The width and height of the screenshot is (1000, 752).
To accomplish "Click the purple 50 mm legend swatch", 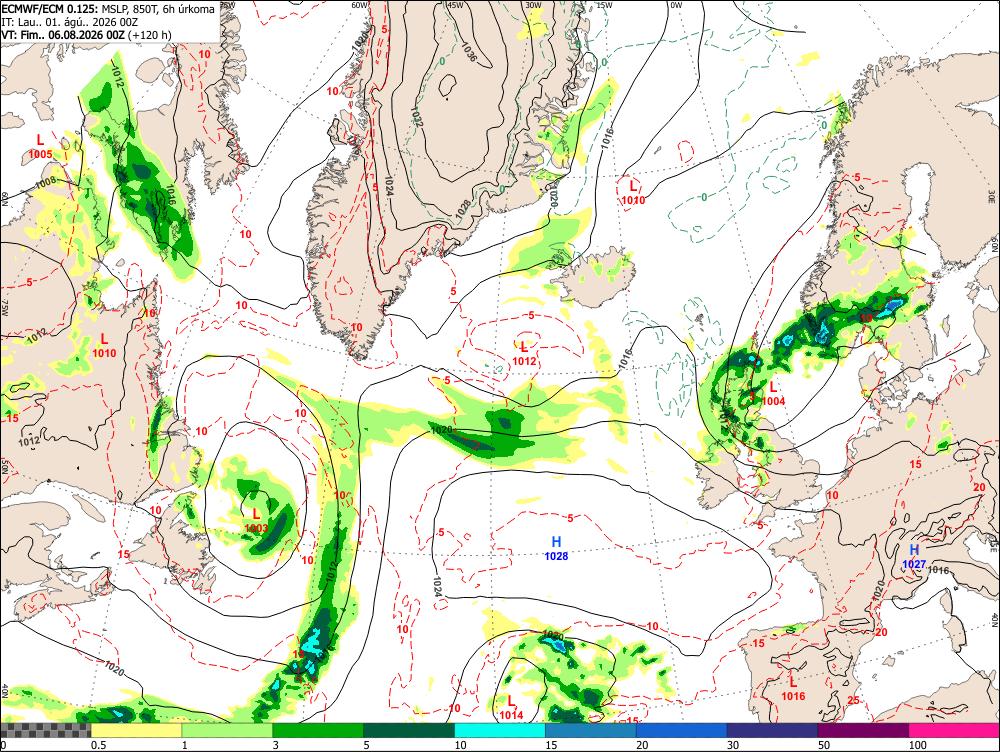I will tap(864, 730).
